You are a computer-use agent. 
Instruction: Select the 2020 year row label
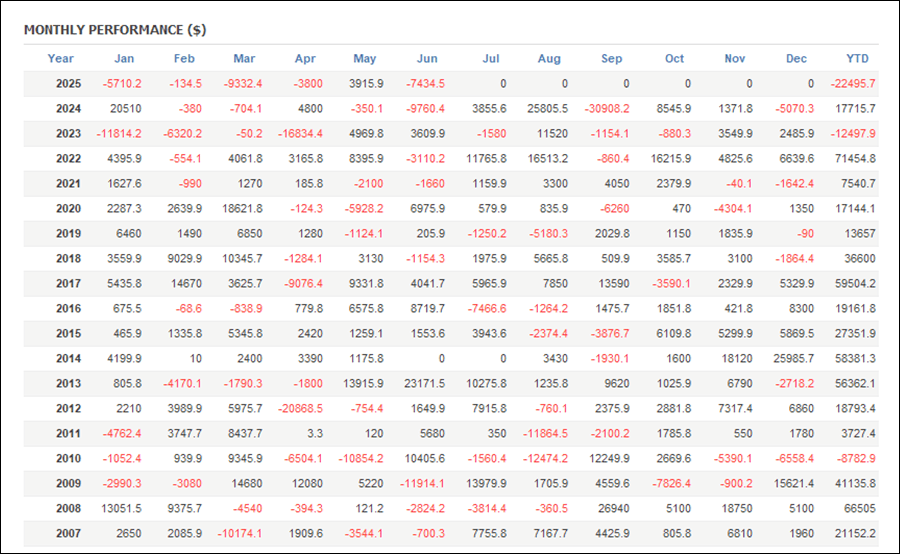click(68, 208)
